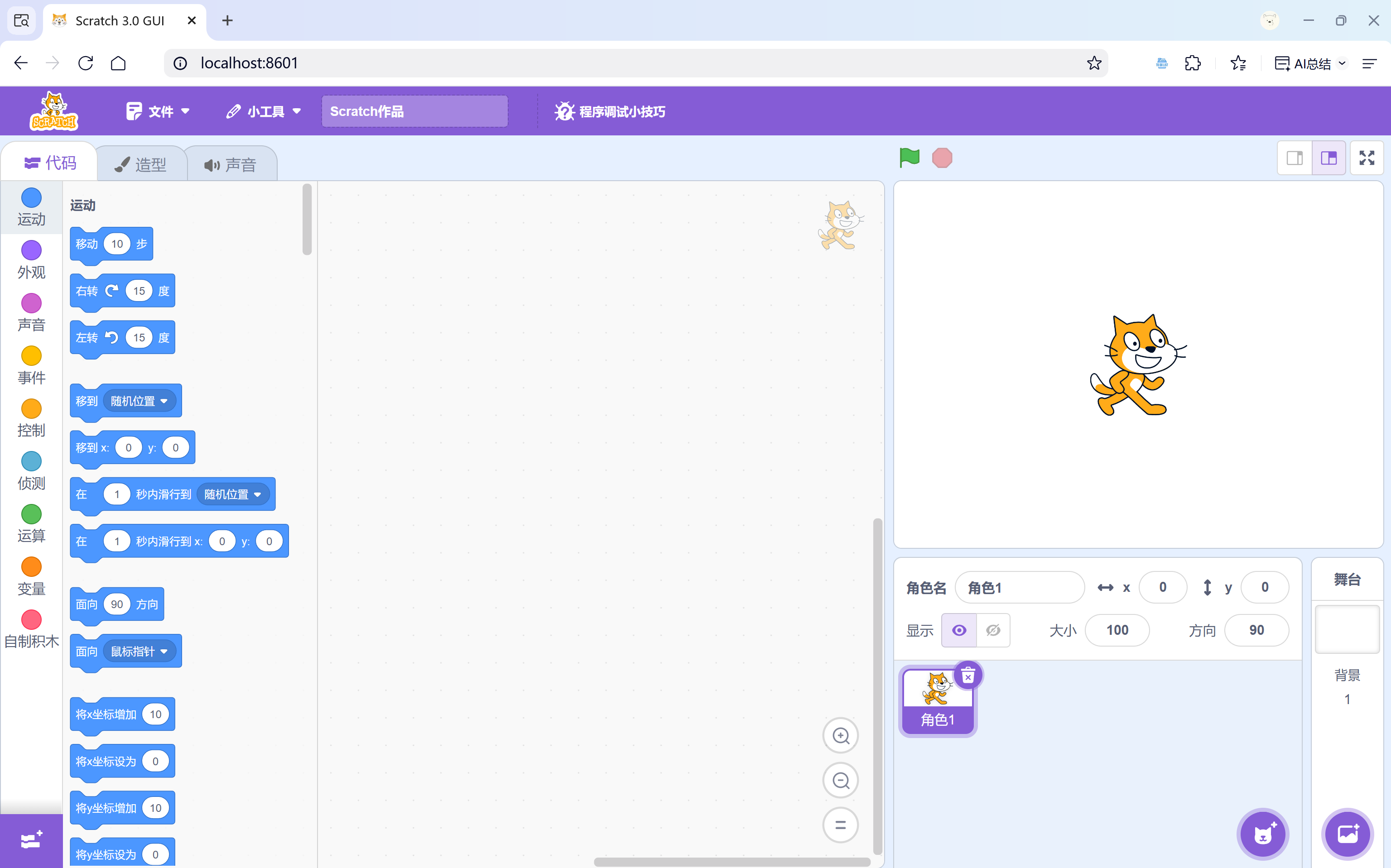Switch to small stage layout
The width and height of the screenshot is (1391, 868).
tap(1295, 158)
